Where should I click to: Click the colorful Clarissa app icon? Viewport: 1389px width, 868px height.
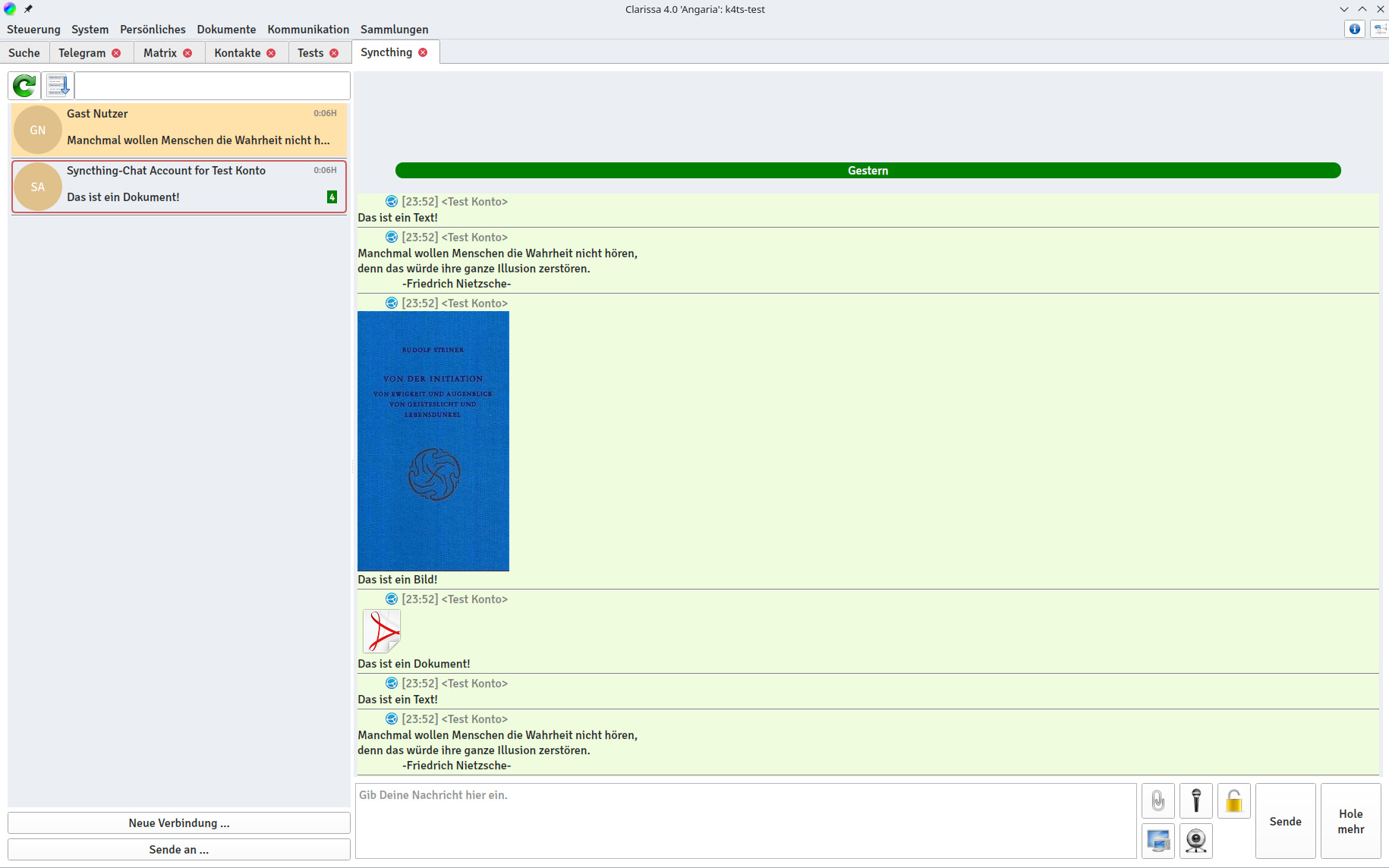[10, 9]
